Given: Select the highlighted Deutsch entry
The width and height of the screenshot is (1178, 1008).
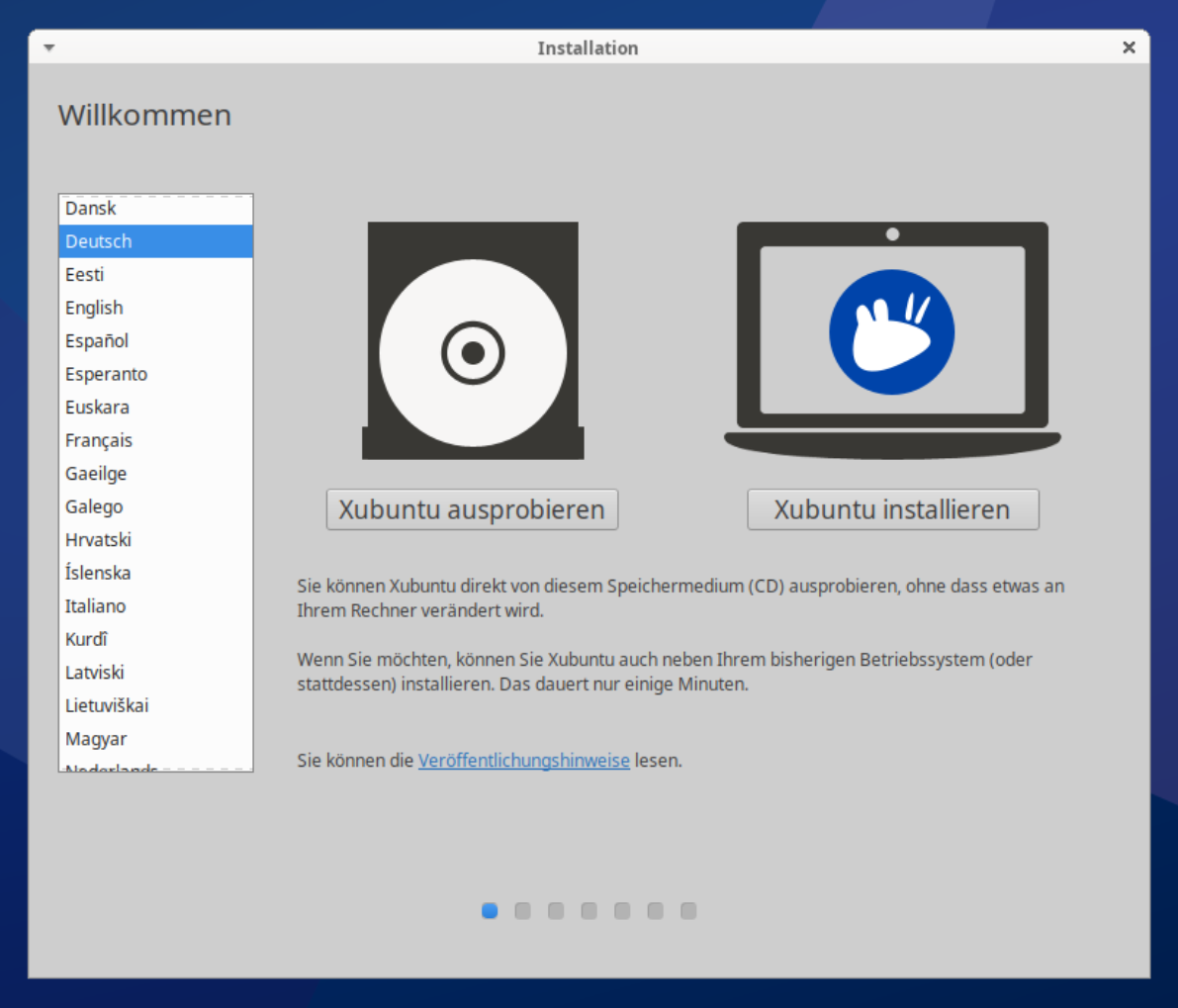Looking at the screenshot, I should click(99, 241).
